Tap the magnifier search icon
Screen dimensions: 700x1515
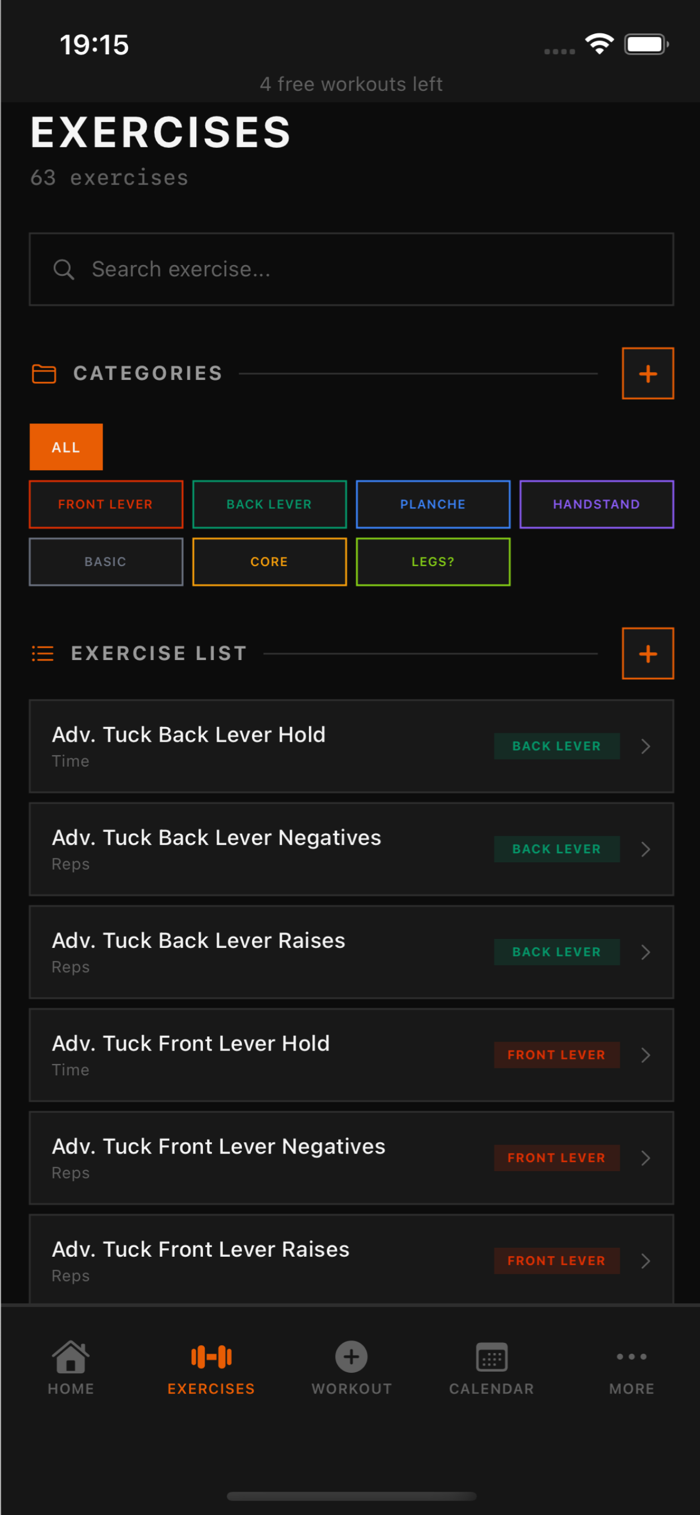tap(64, 270)
